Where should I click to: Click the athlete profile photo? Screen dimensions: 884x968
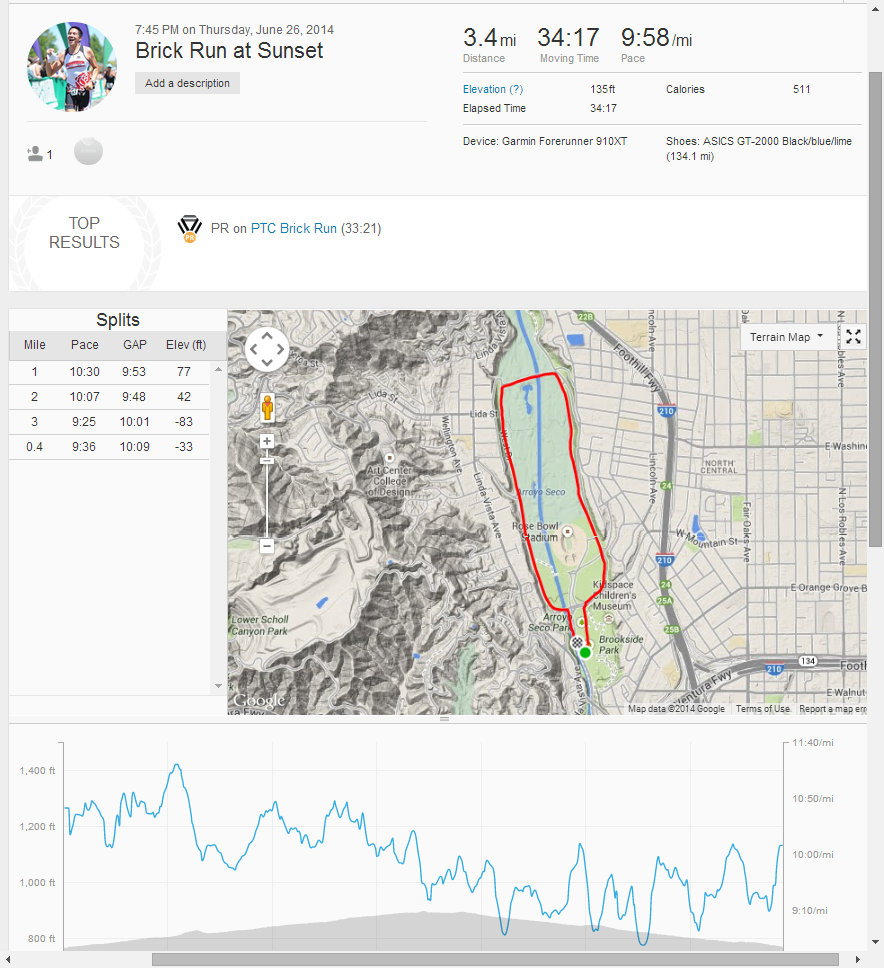[x=71, y=66]
